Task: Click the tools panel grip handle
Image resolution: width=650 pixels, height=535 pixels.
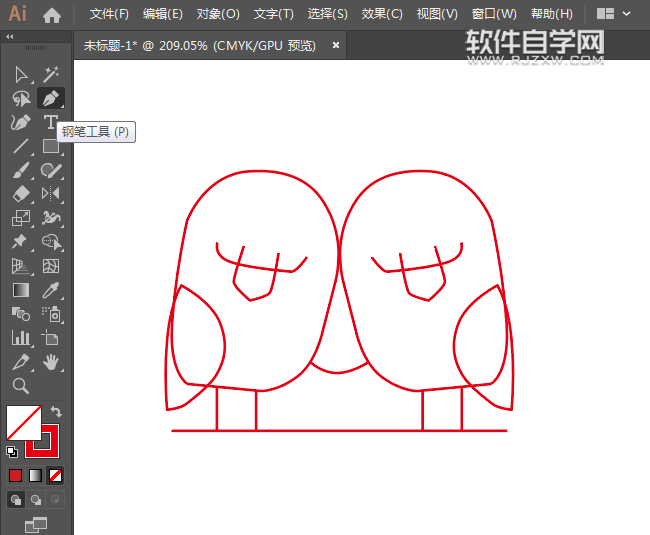Action: coord(36,48)
